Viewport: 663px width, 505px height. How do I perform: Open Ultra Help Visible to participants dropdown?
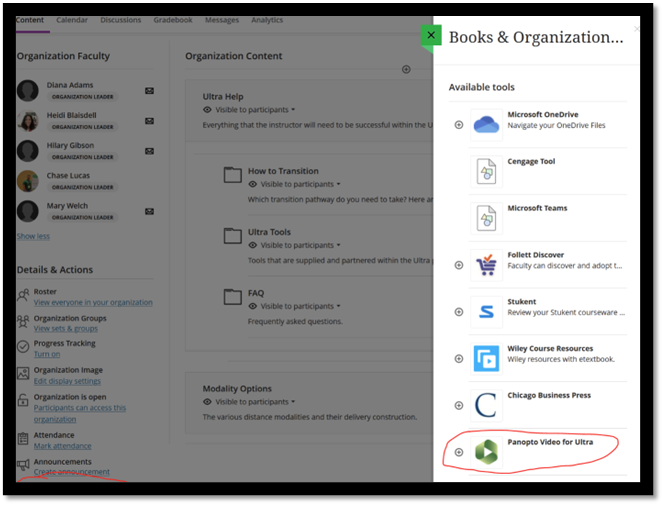click(255, 110)
